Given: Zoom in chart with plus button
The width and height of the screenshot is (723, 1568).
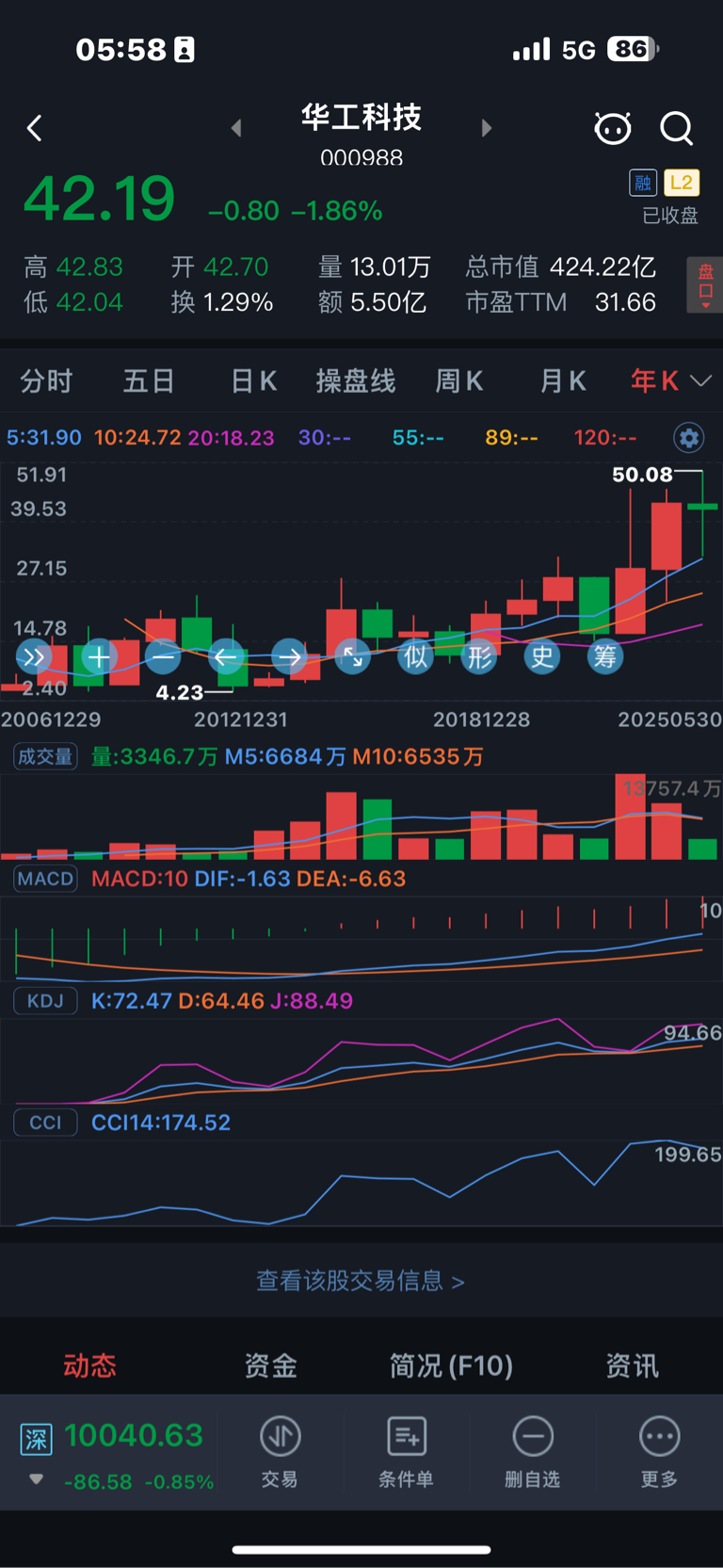Looking at the screenshot, I should pyautogui.click(x=99, y=656).
